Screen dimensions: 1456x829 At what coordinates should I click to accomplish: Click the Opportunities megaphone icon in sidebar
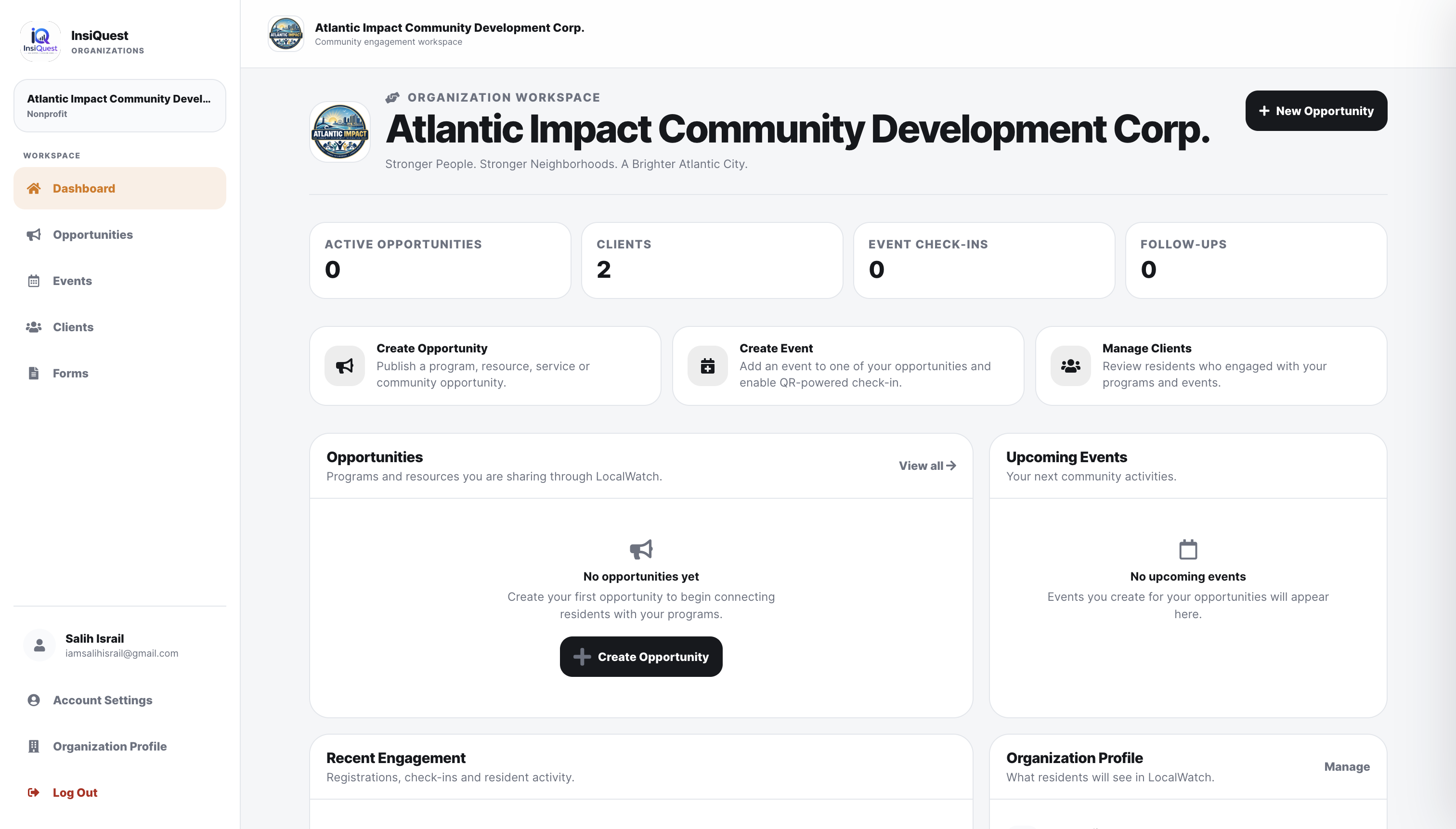pos(34,234)
